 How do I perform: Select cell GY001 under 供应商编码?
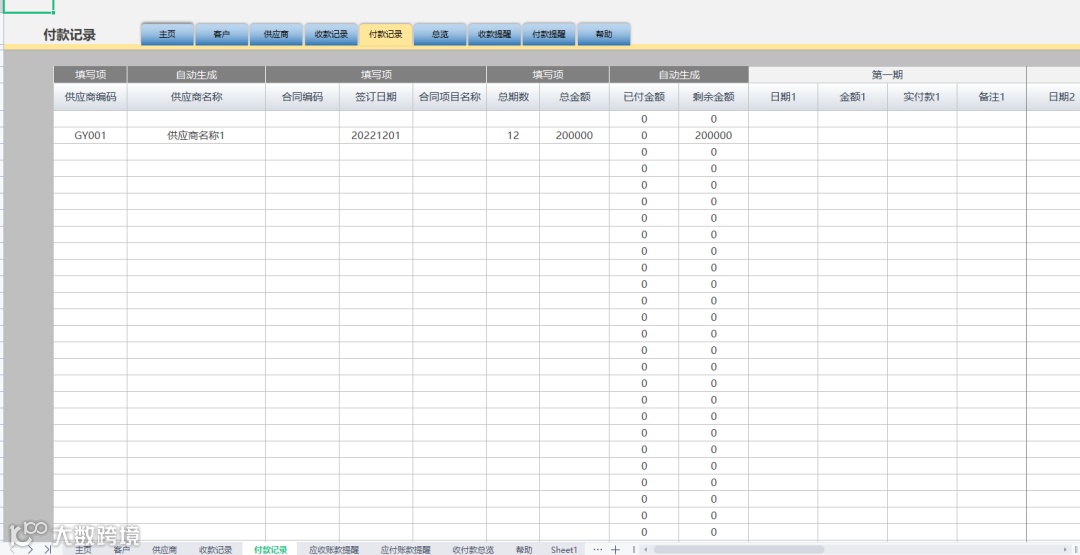click(90, 136)
